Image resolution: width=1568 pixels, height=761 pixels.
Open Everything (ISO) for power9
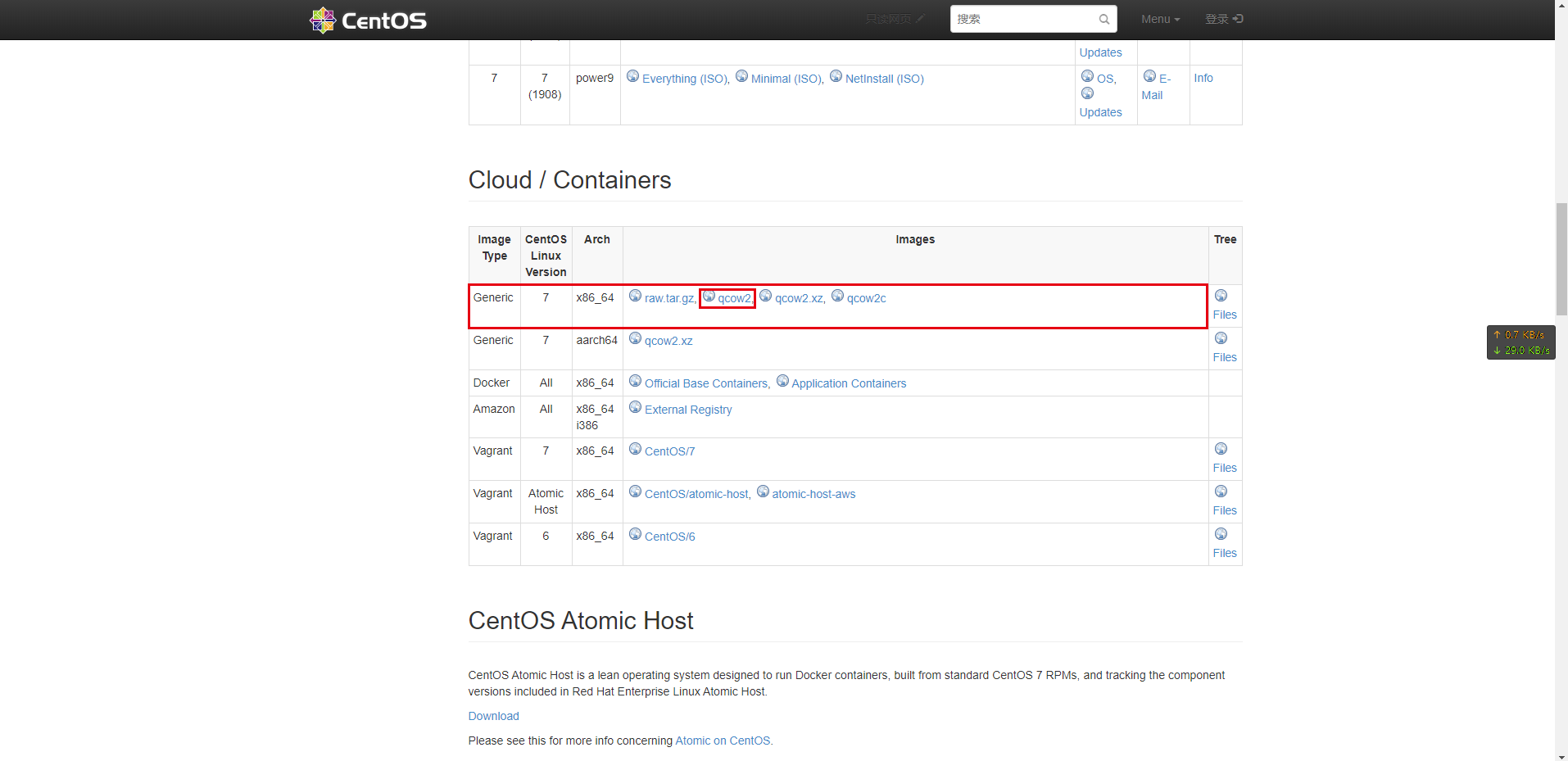point(684,79)
